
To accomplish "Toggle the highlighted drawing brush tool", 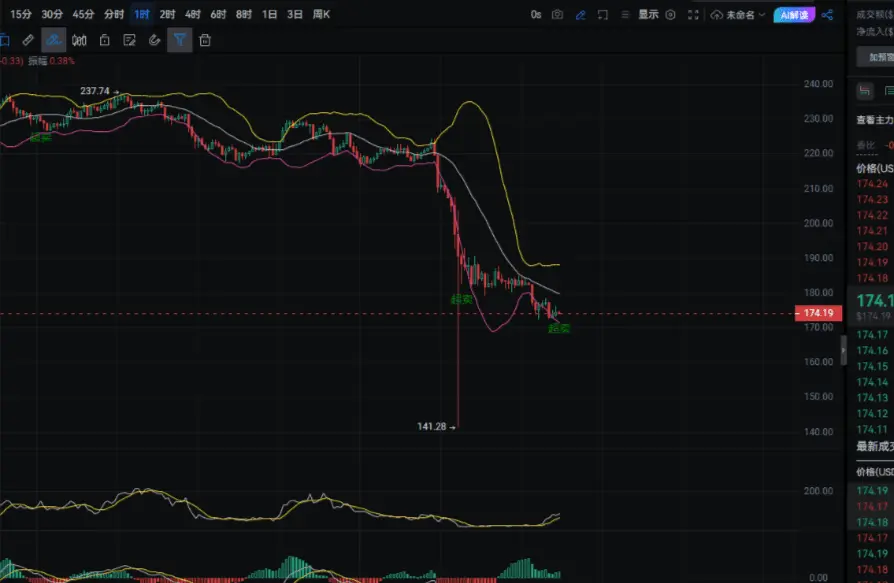I will tap(54, 40).
